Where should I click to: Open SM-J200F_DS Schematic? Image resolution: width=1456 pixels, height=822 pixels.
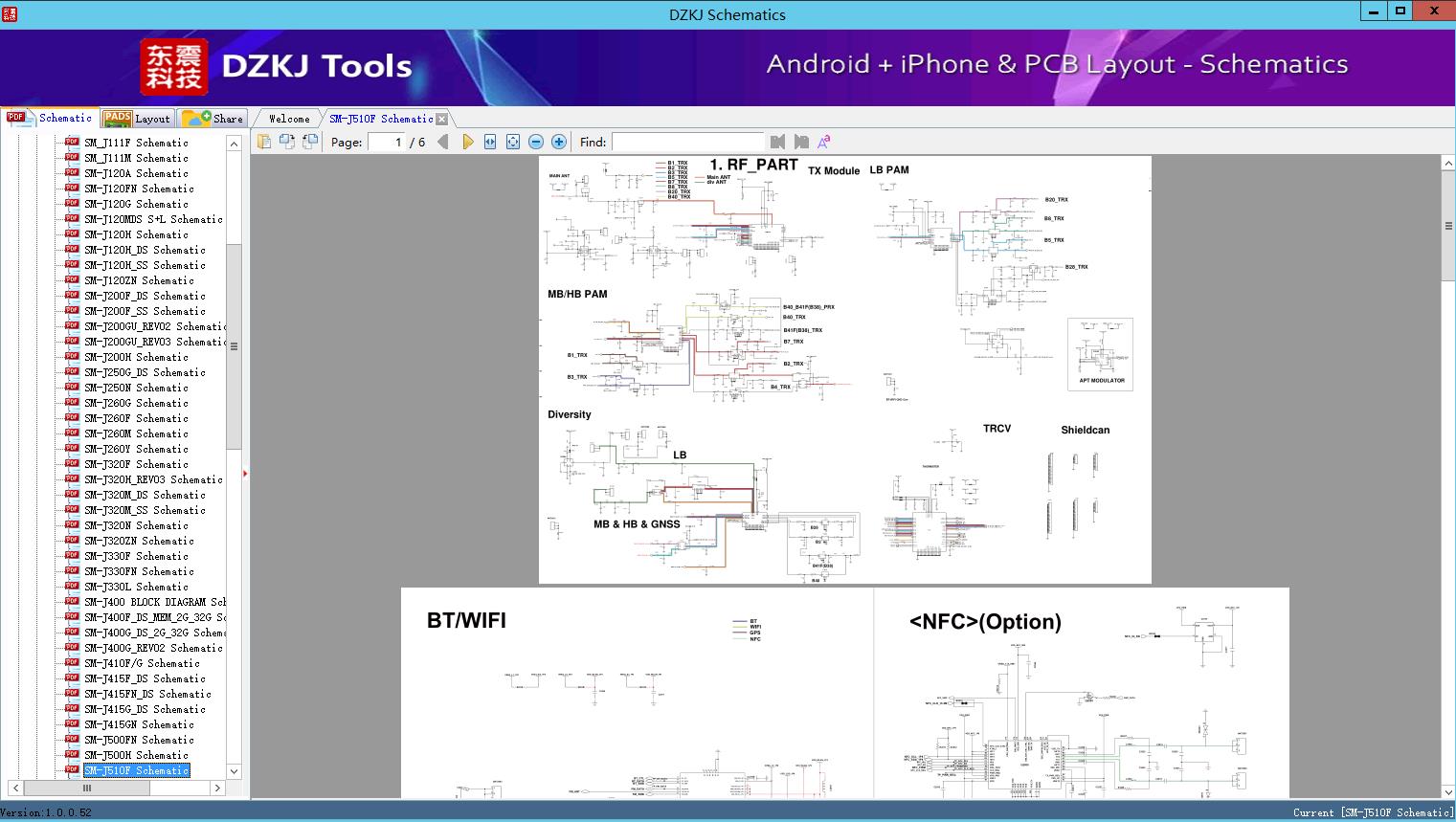pos(145,296)
